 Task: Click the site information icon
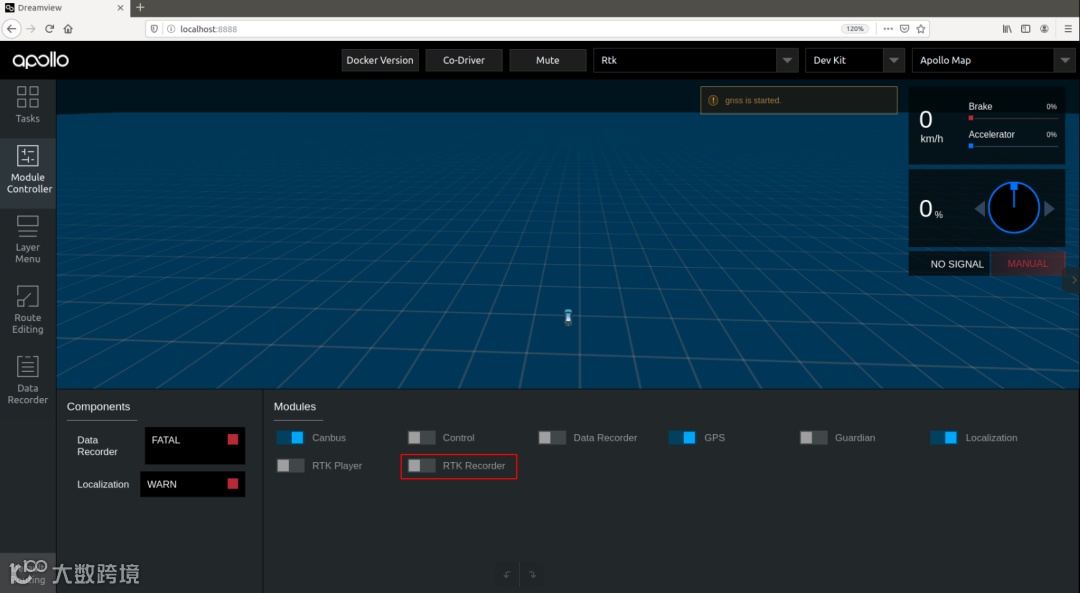(x=171, y=29)
